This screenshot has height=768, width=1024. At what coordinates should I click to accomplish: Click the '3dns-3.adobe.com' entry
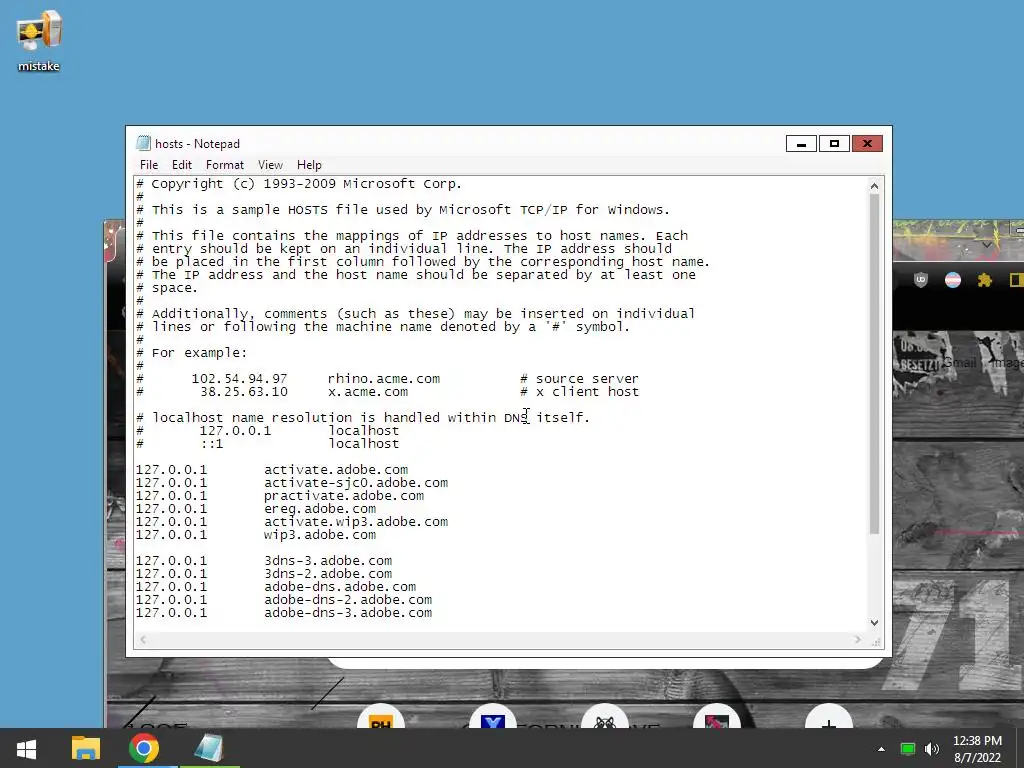(x=328, y=561)
